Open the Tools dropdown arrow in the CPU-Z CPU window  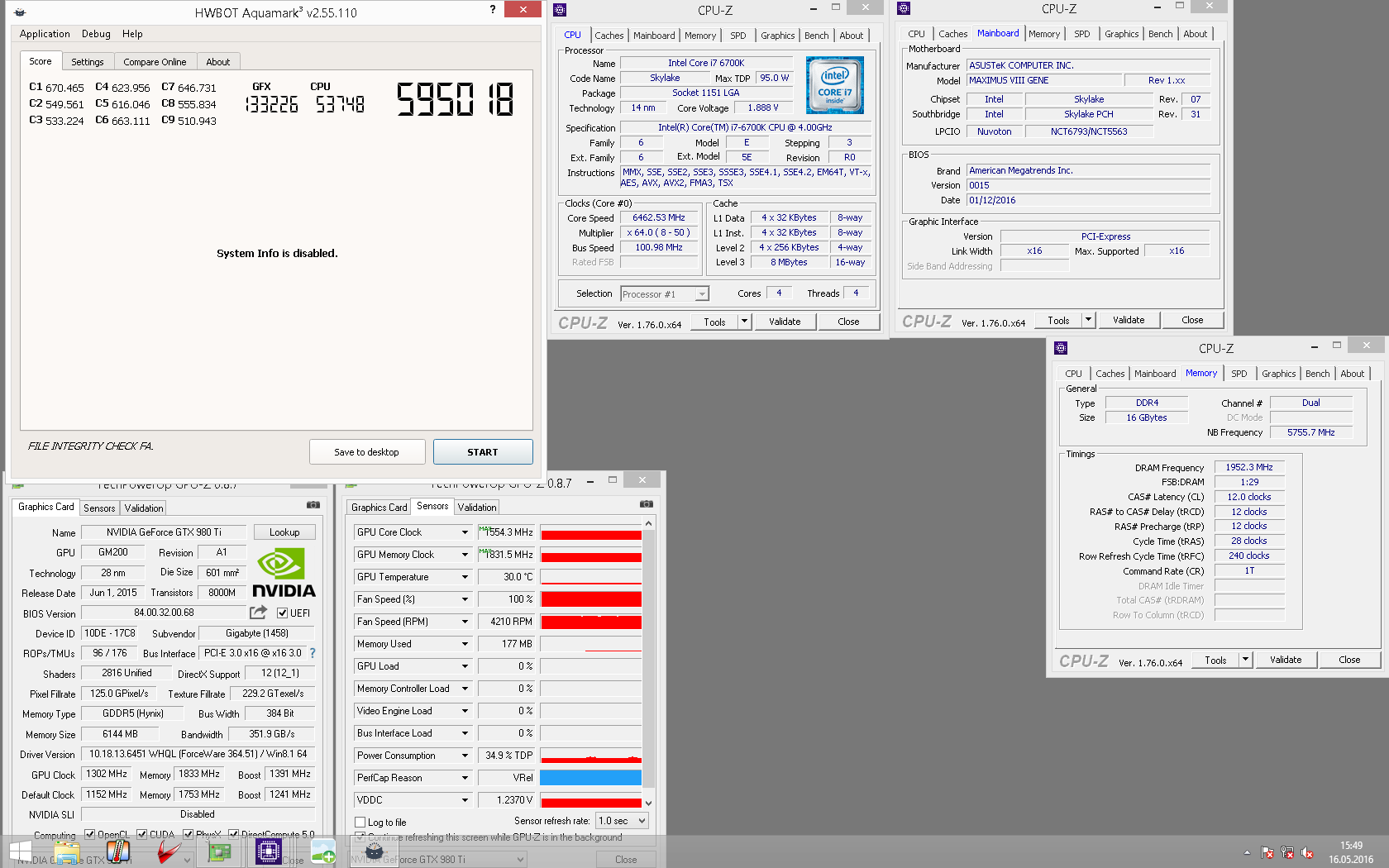tap(744, 322)
